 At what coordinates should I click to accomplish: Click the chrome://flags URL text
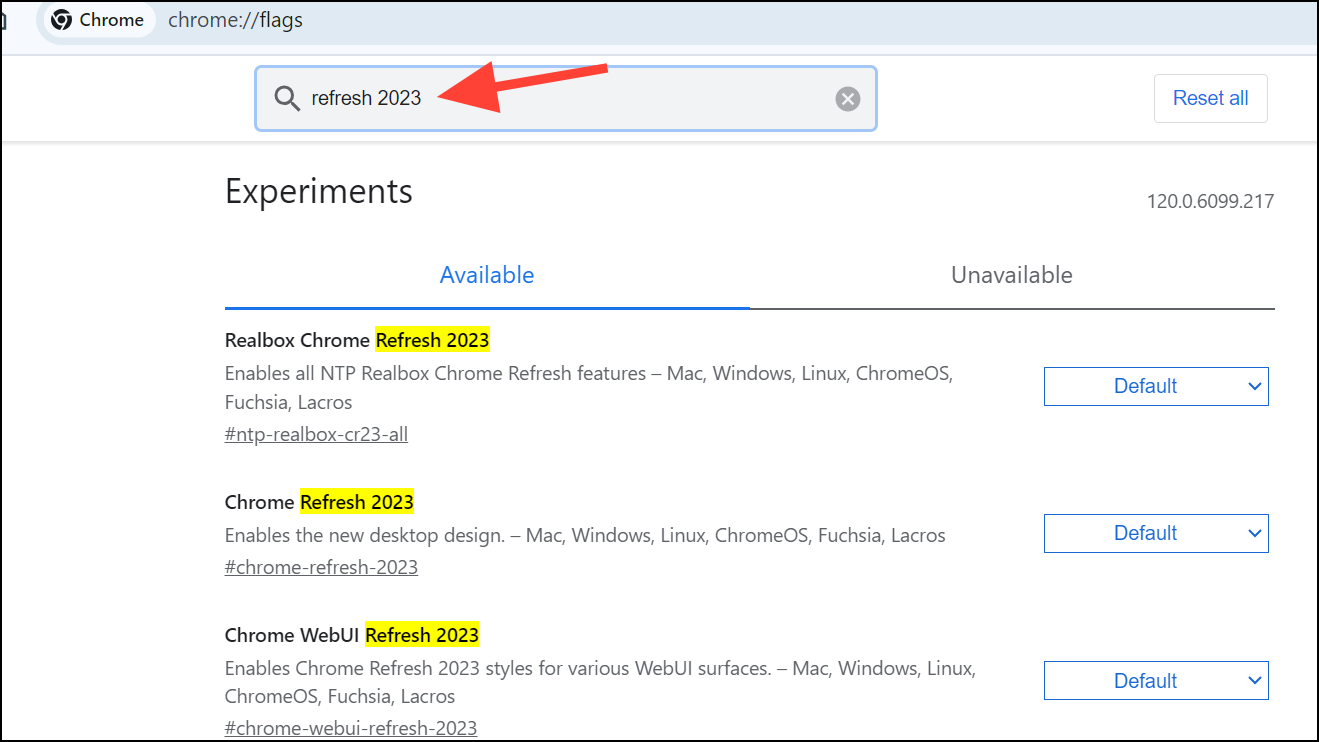[x=235, y=20]
